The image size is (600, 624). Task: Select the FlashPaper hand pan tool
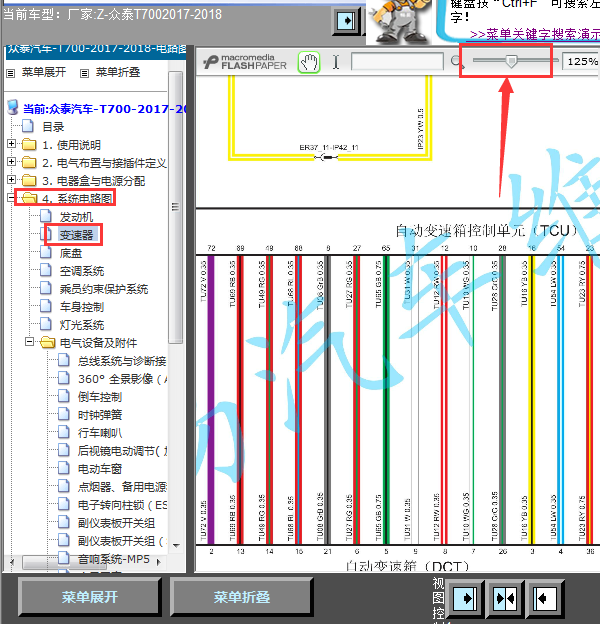tap(309, 62)
